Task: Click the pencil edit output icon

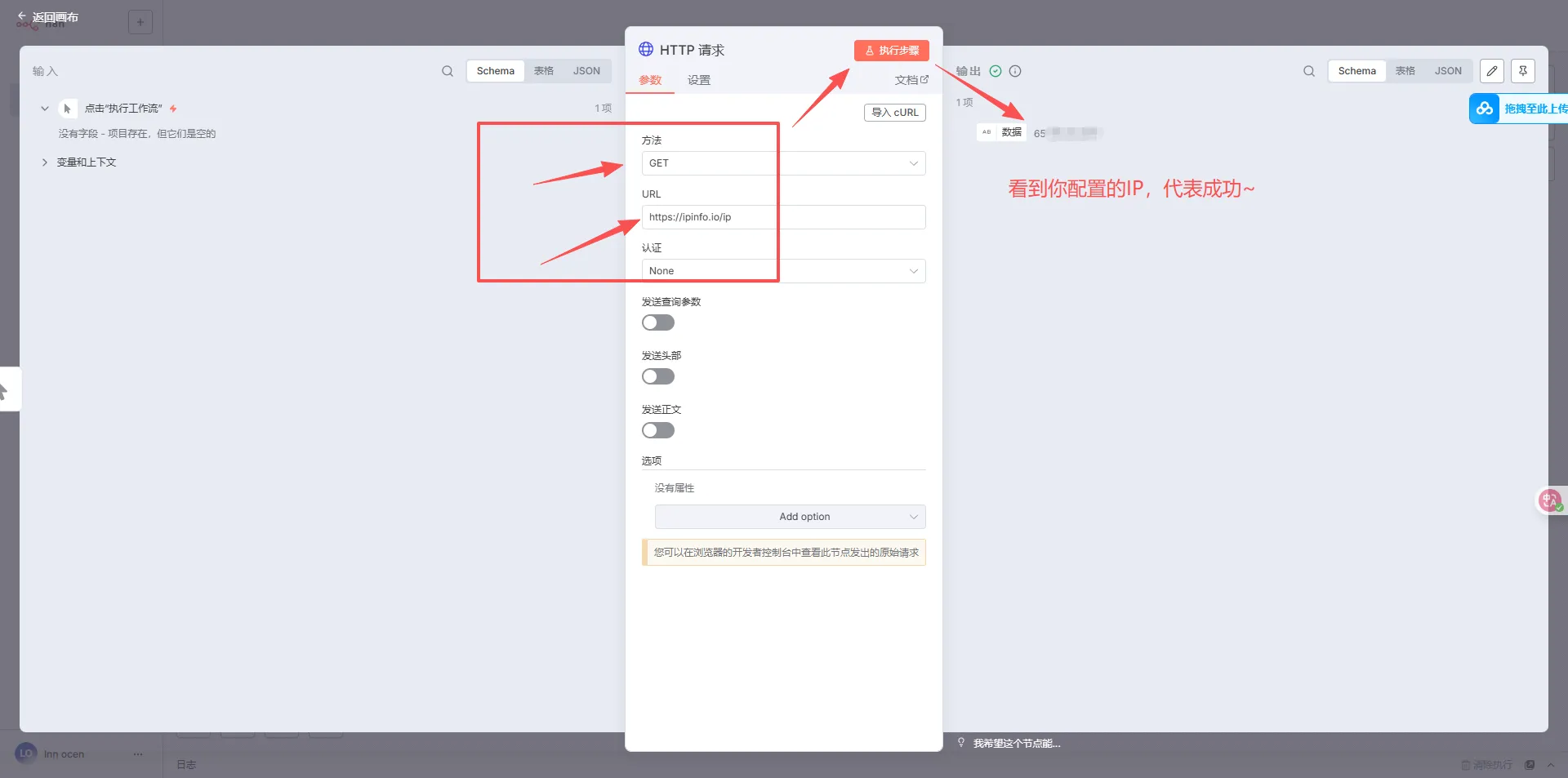Action: pos(1491,71)
